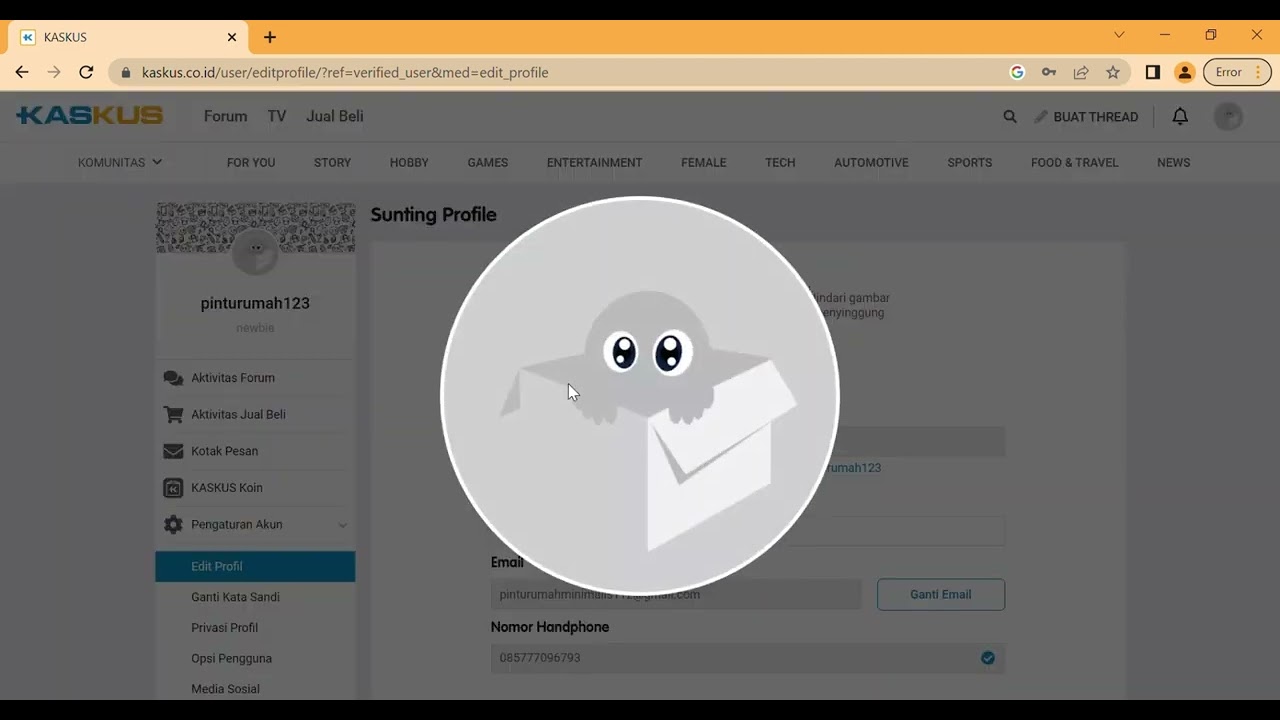
Task: Click the KASKUS Koin icon
Action: 173,488
